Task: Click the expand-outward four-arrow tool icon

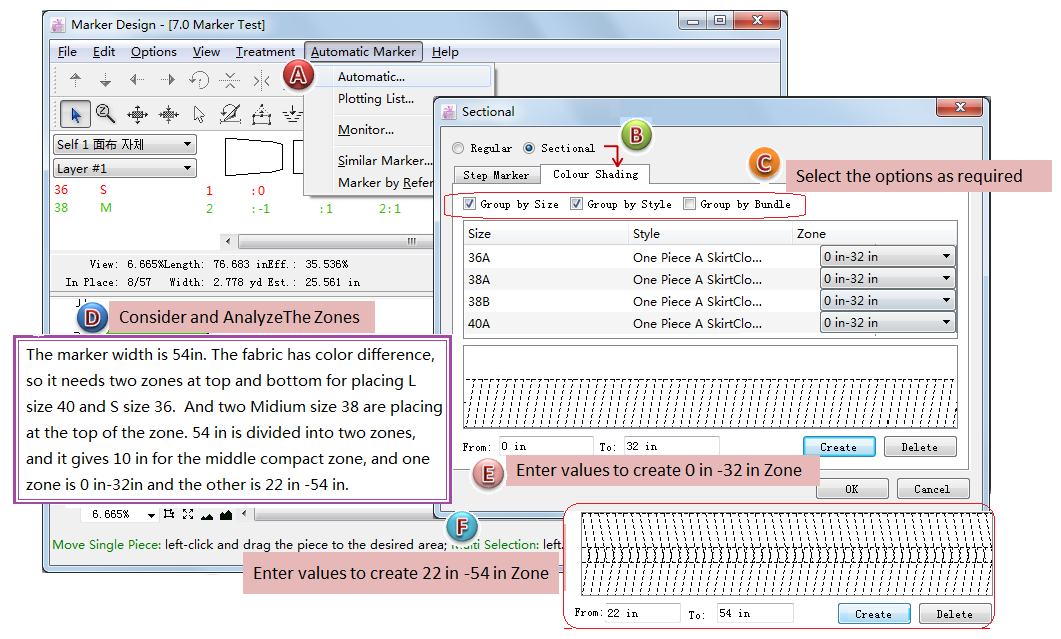Action: pyautogui.click(x=137, y=113)
